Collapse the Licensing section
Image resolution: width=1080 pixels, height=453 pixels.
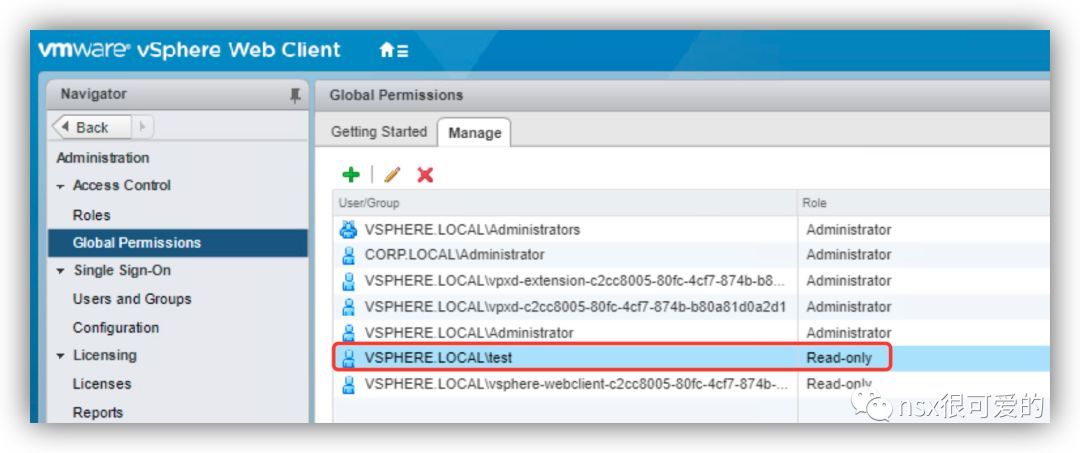tap(61, 357)
